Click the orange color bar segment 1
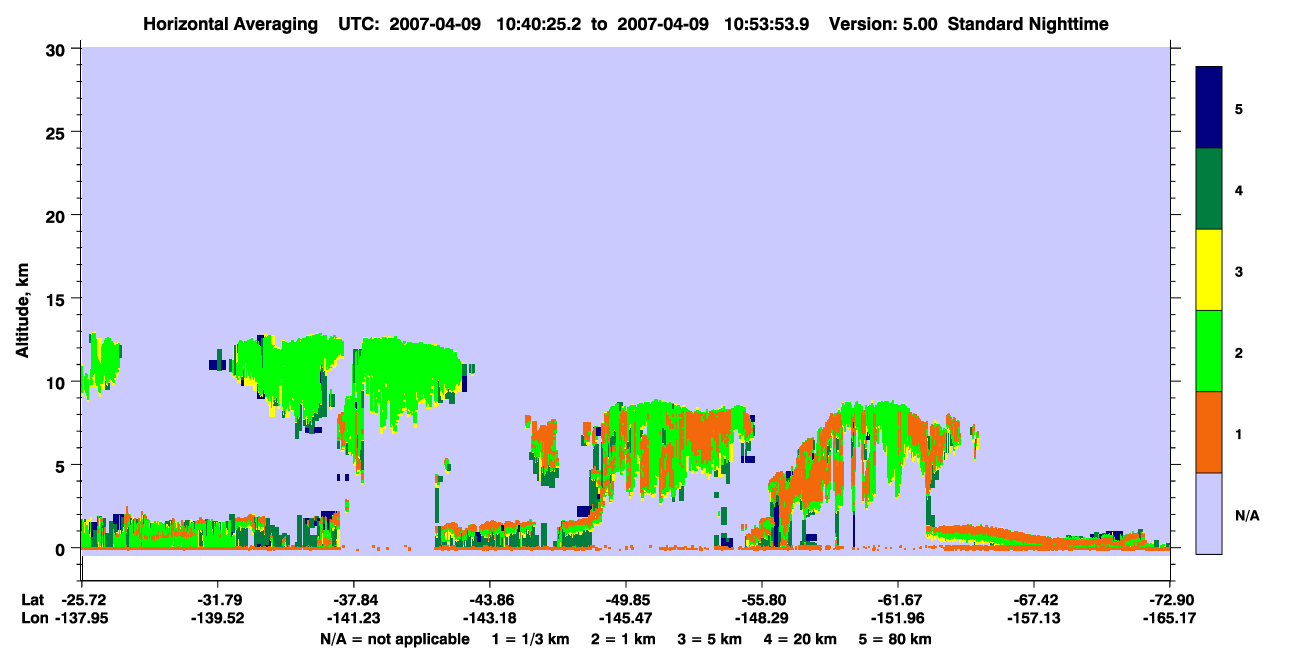Viewport: 1300px width, 667px height. pyautogui.click(x=1209, y=432)
